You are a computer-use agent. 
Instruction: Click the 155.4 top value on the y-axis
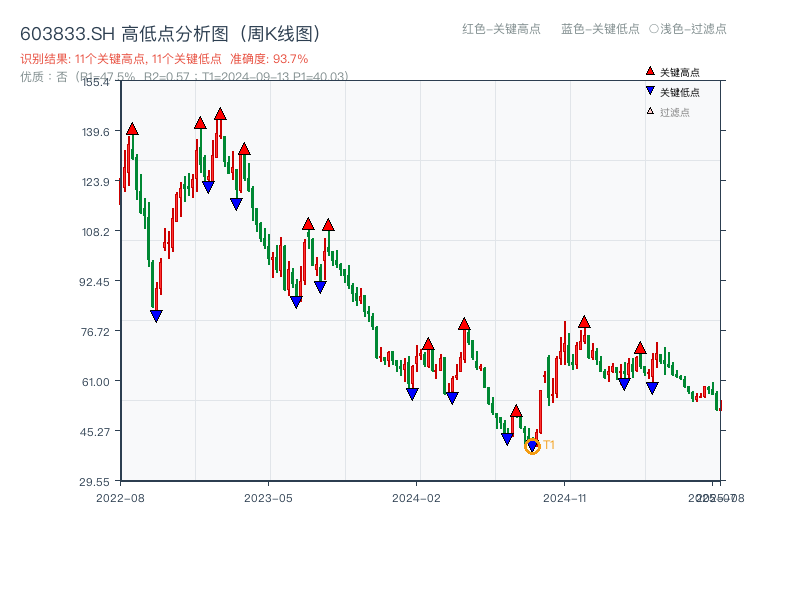tap(93, 84)
